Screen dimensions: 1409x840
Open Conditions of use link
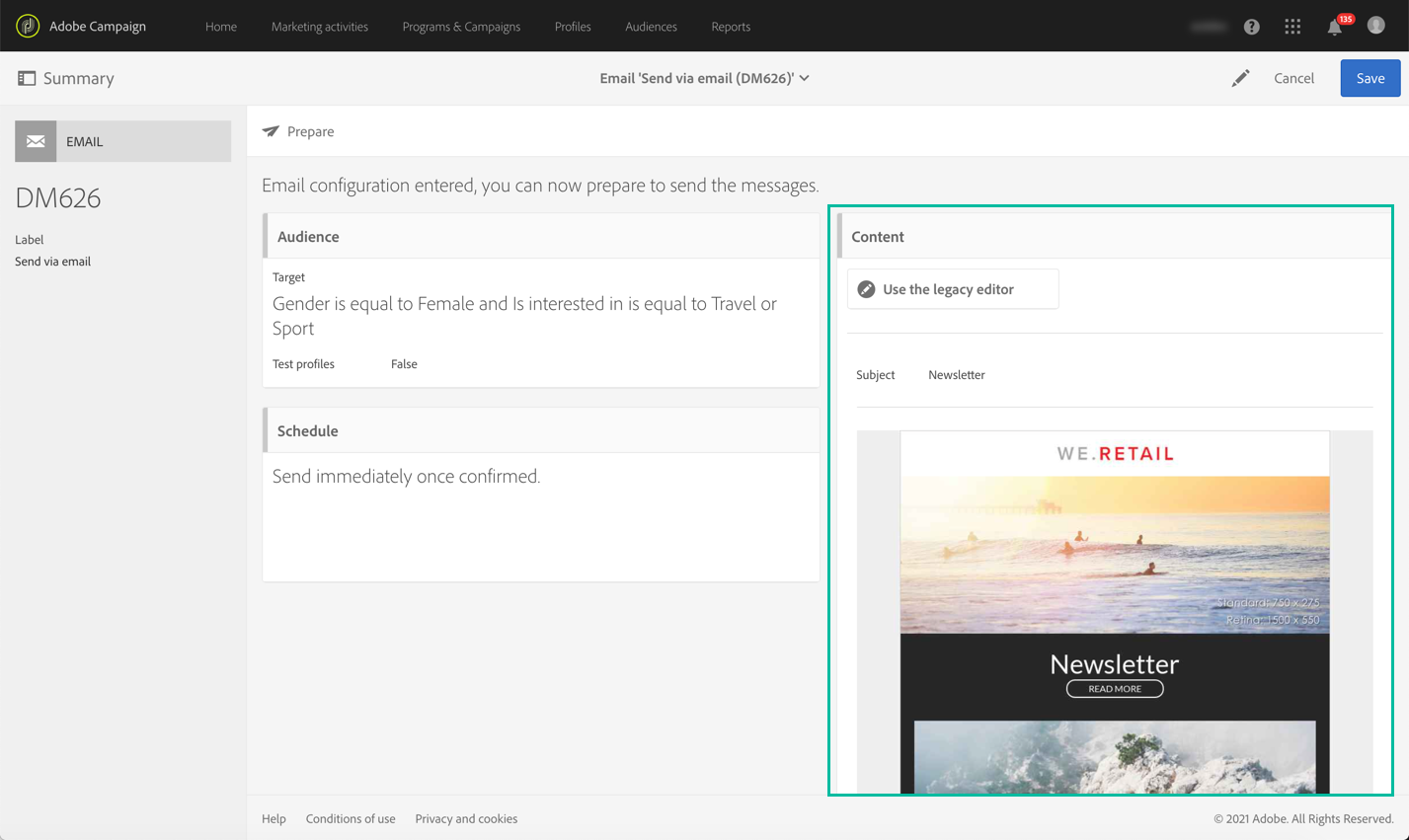[351, 818]
